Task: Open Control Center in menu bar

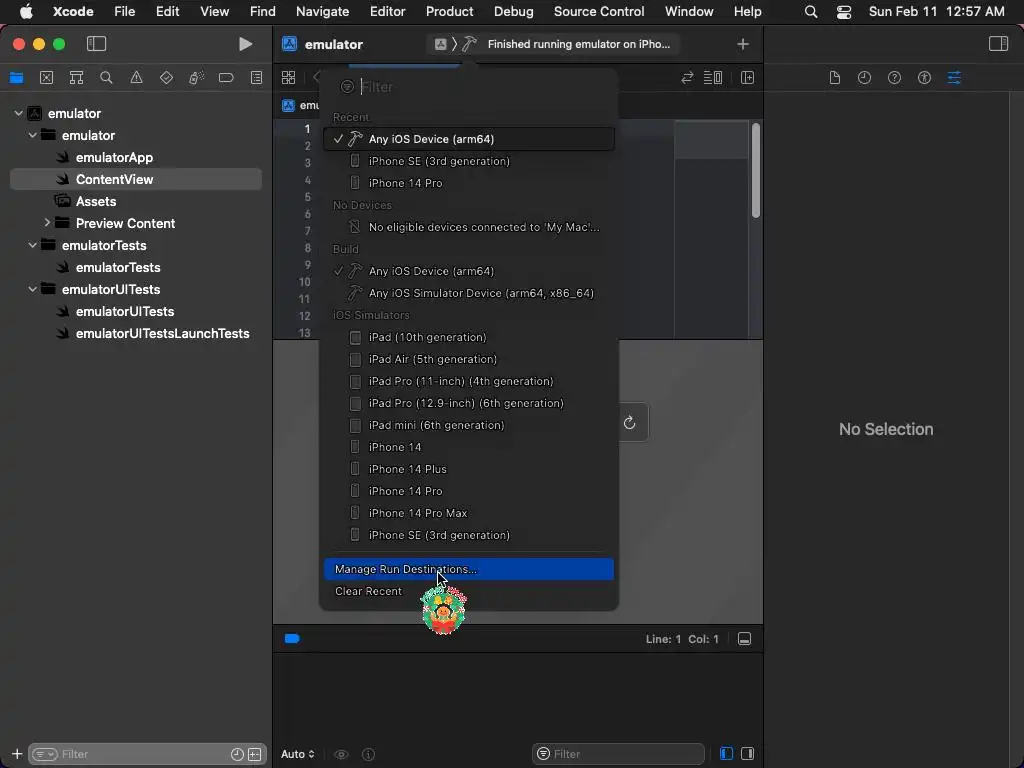Action: 844,11
